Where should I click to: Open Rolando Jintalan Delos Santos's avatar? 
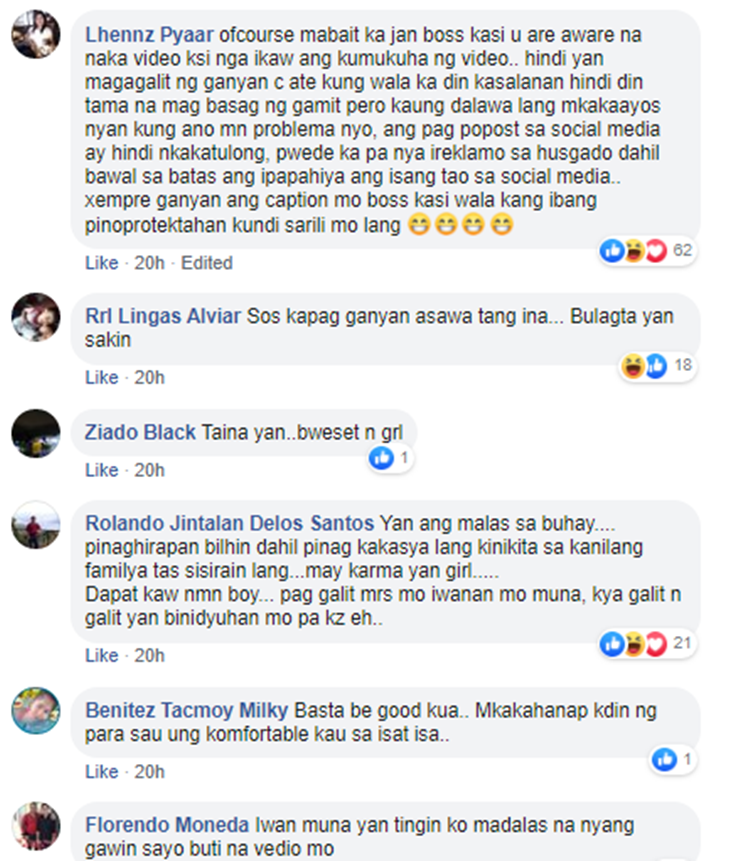pos(36,525)
